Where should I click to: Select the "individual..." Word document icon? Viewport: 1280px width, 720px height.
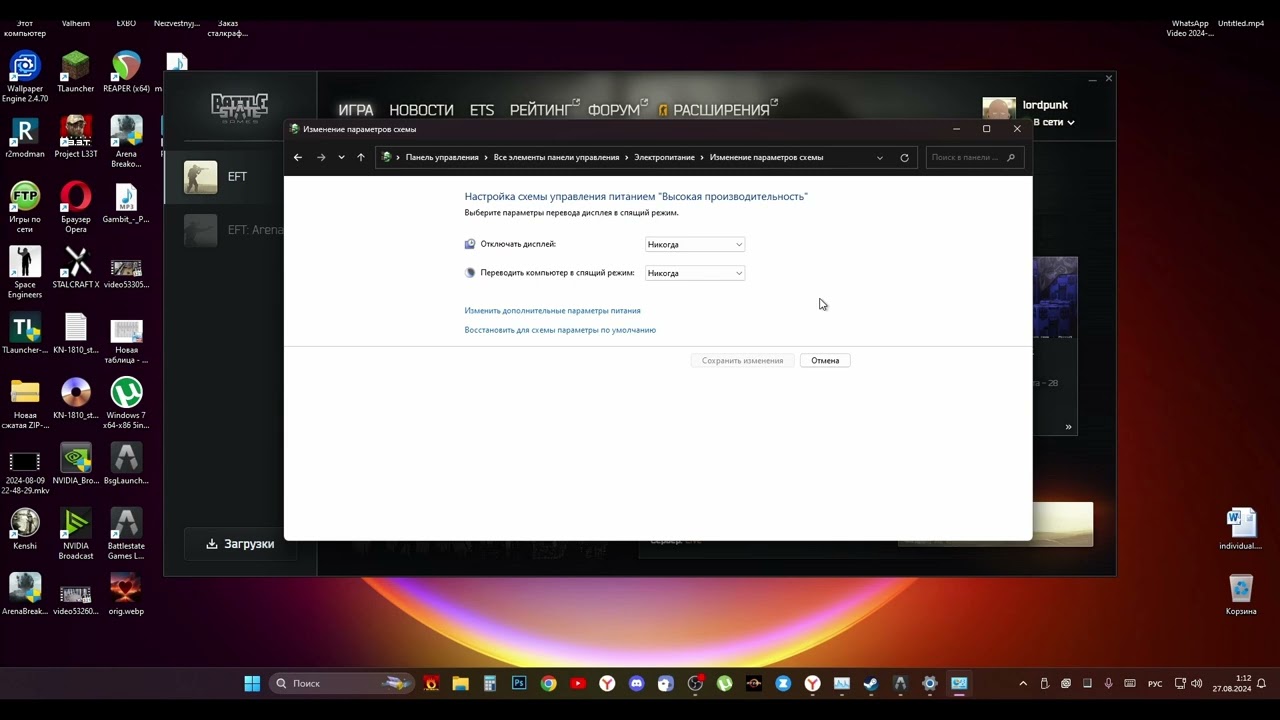(1241, 529)
